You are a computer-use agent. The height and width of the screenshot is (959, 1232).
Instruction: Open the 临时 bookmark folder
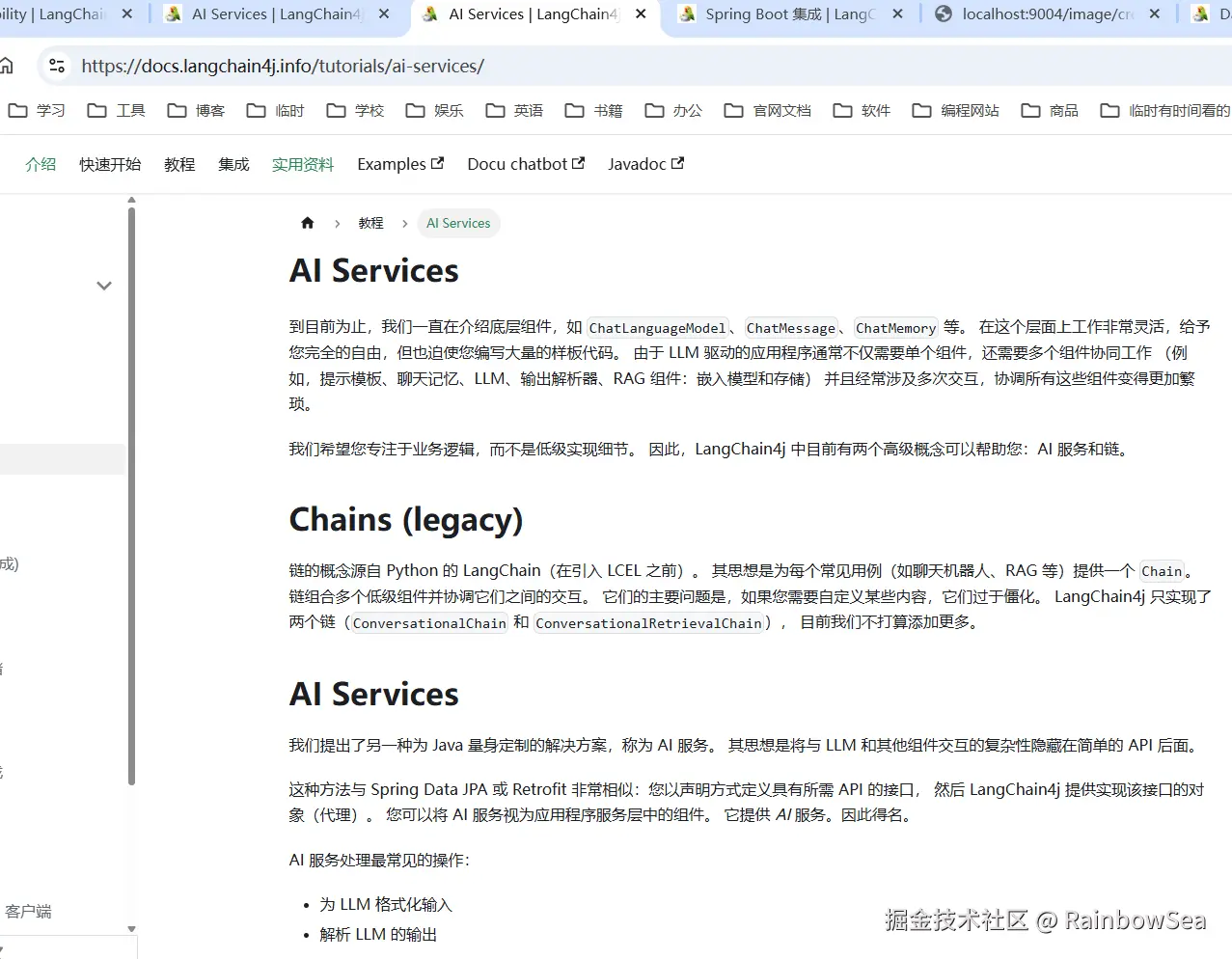pyautogui.click(x=275, y=111)
